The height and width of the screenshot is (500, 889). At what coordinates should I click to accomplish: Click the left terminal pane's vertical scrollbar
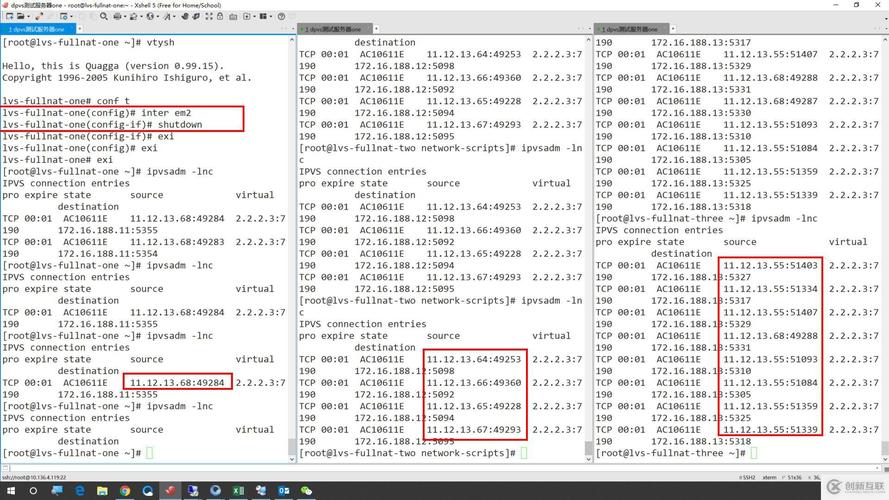[292, 240]
